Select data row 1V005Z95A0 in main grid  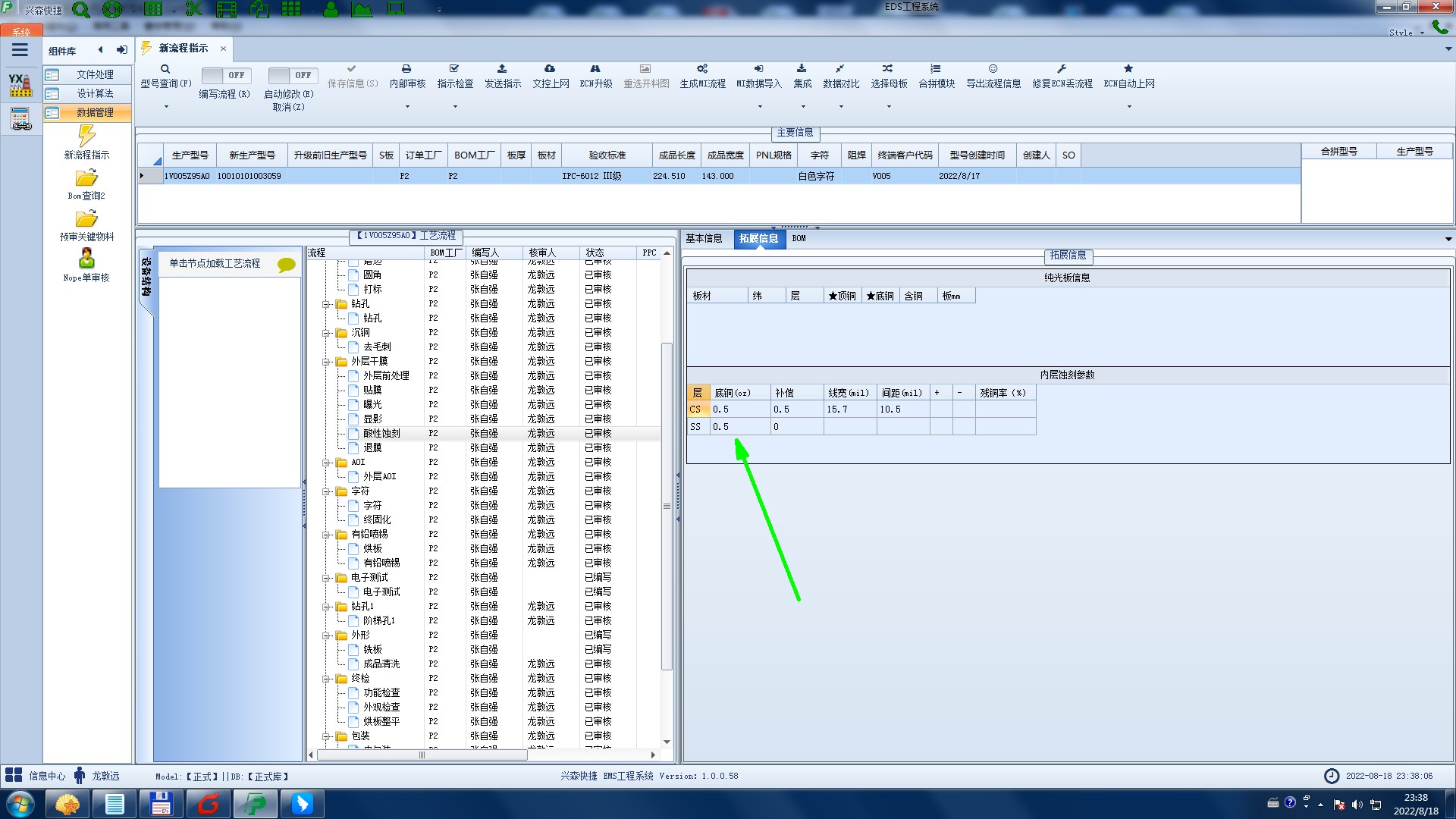pos(719,176)
